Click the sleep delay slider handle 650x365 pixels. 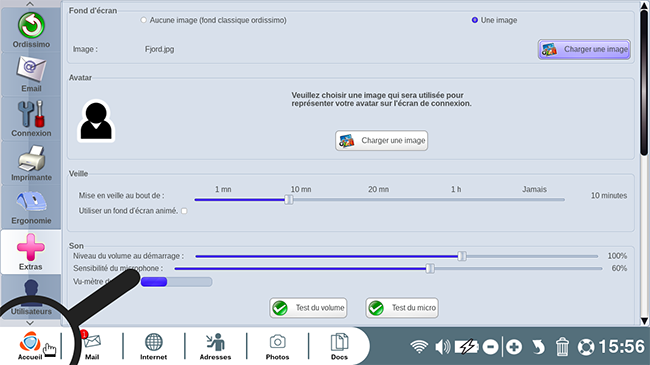(x=289, y=200)
